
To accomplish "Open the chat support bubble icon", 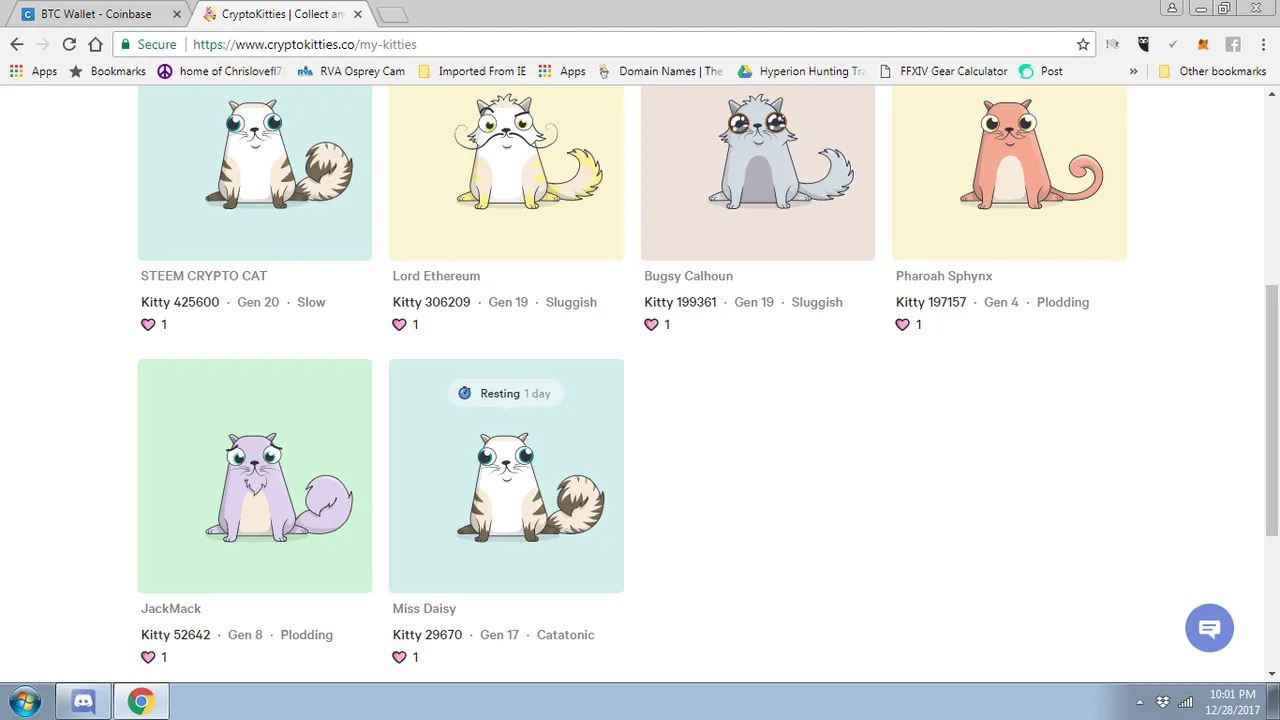I will click(1209, 628).
